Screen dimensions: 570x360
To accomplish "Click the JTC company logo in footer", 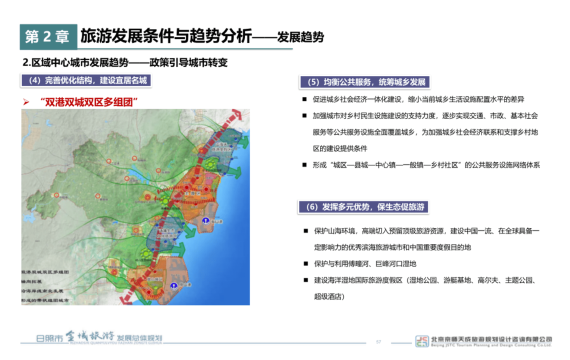I will 422,341.
